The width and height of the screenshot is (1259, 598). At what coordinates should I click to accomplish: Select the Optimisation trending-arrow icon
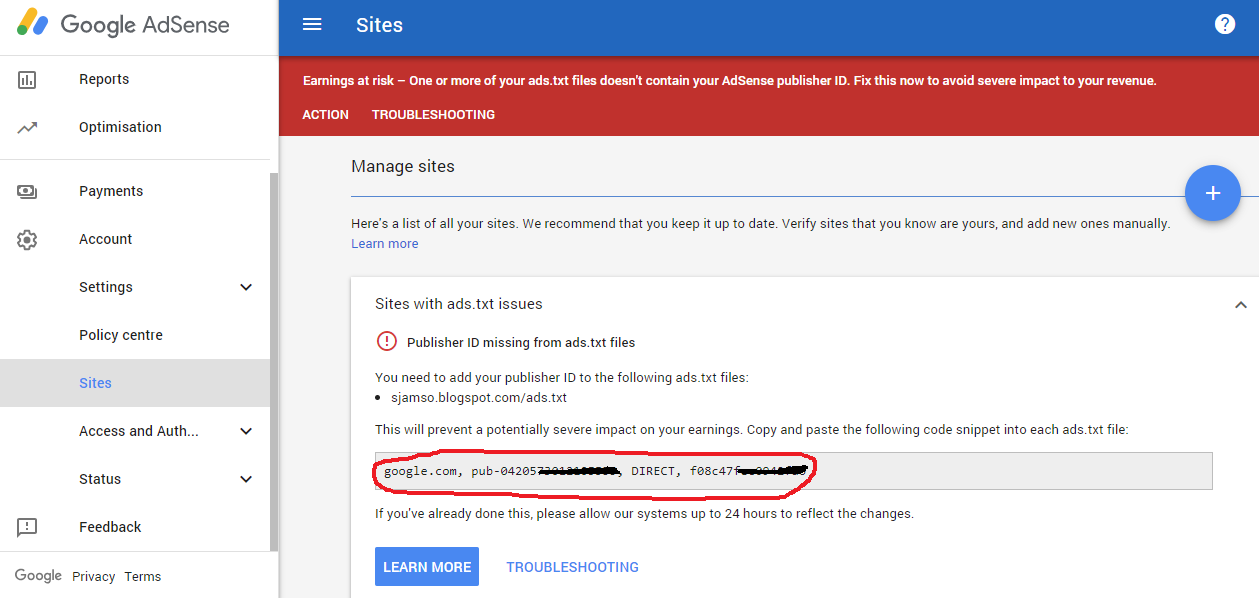point(30,127)
